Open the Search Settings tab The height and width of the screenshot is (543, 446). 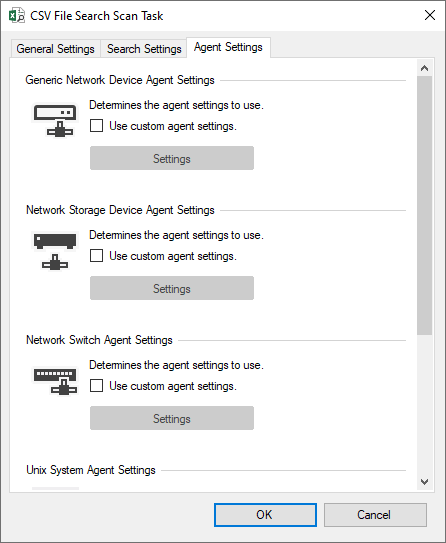(x=144, y=49)
